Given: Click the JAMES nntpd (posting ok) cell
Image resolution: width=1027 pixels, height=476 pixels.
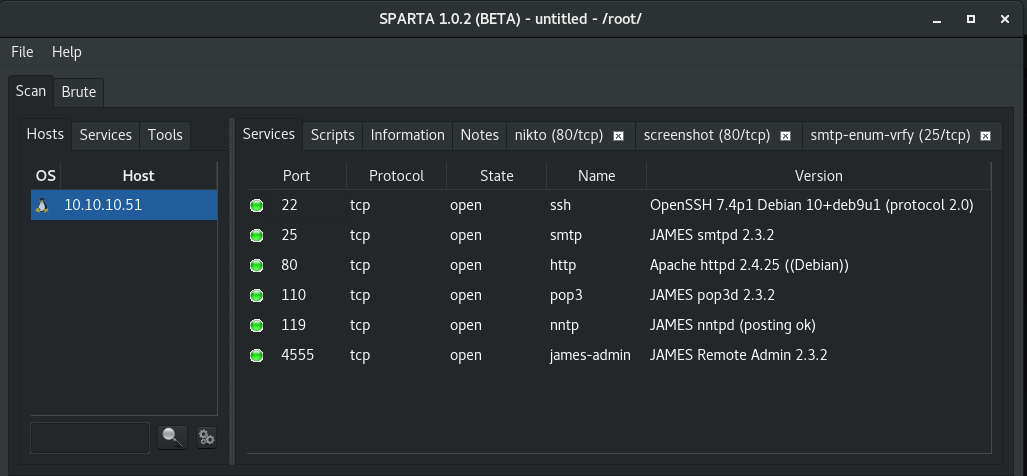Looking at the screenshot, I should coord(819,326).
